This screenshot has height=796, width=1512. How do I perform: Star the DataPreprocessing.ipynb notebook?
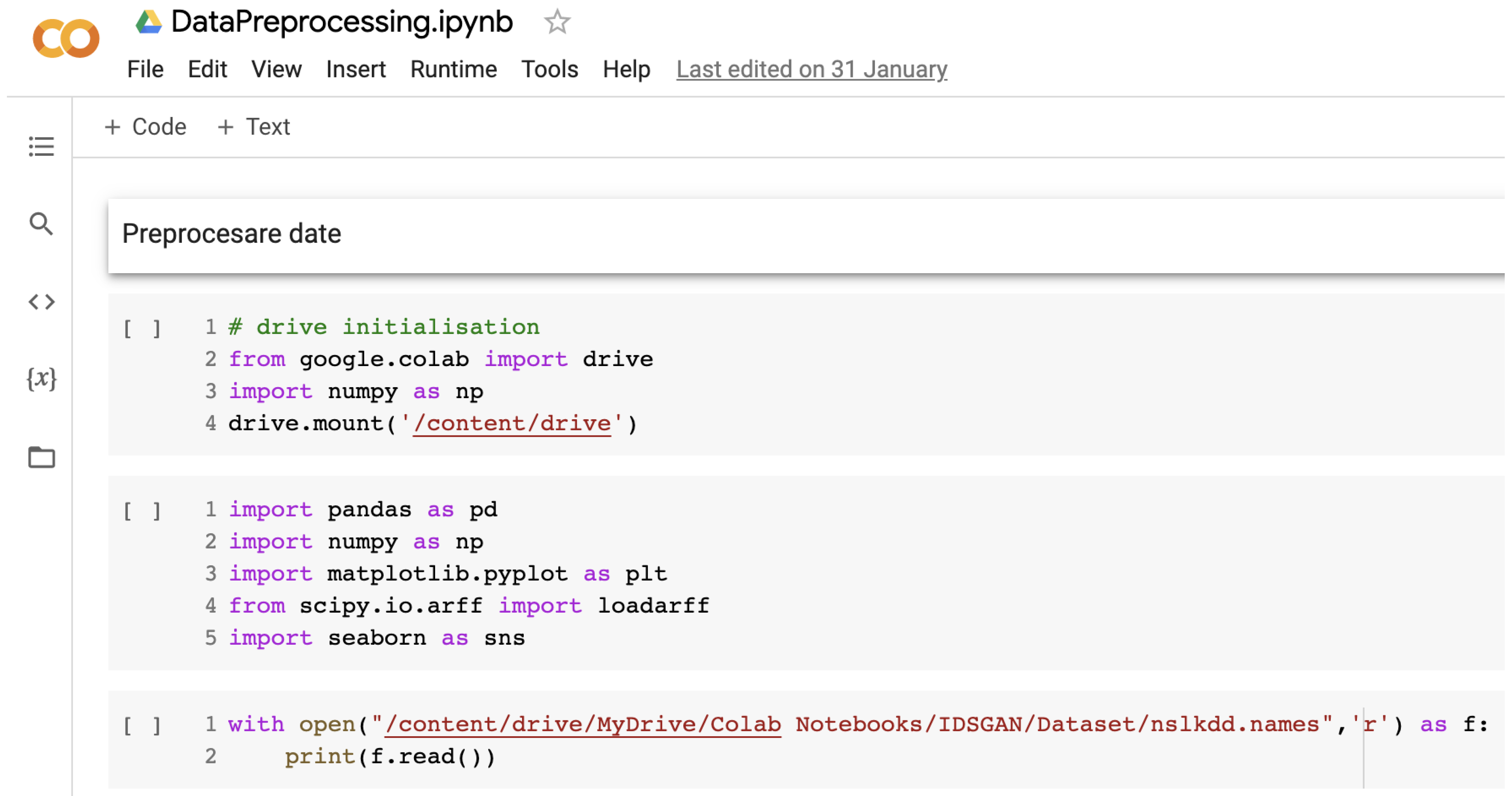click(557, 22)
